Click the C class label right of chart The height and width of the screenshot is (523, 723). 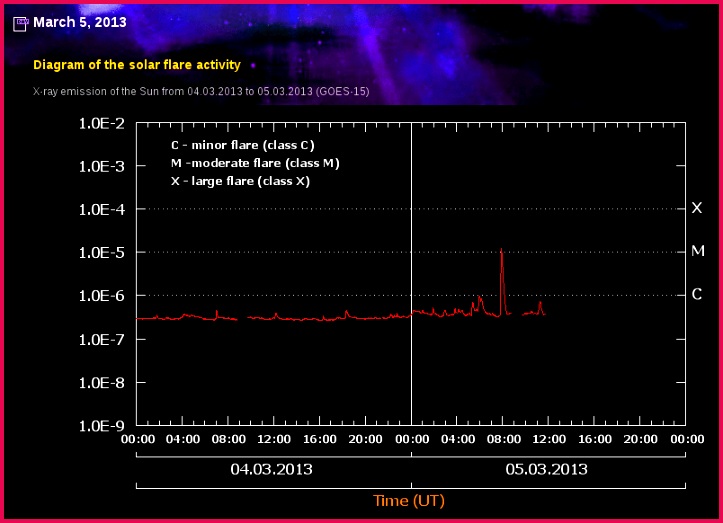point(697,294)
